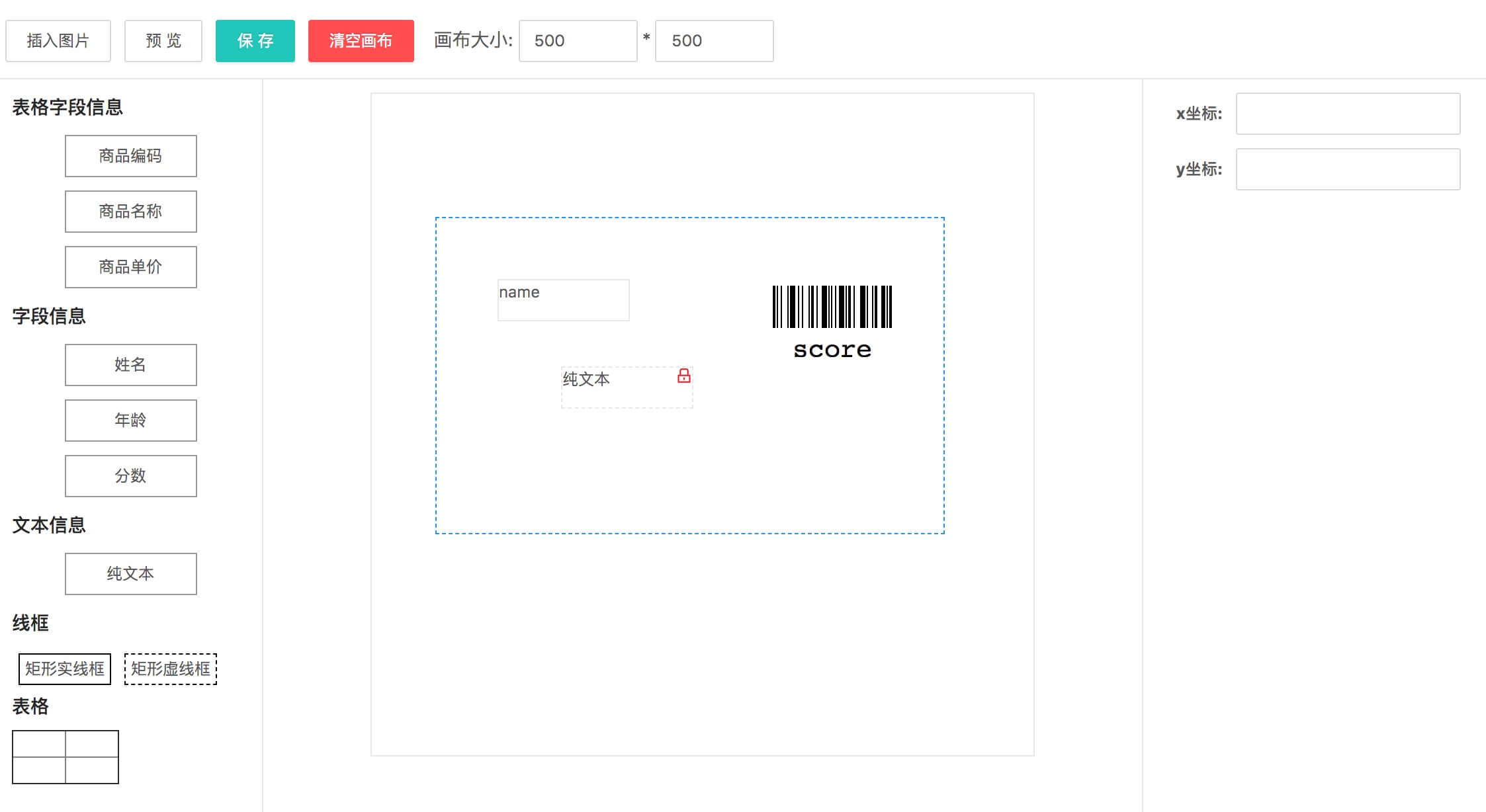The width and height of the screenshot is (1486, 812).
Task: Save the canvas with 保存 button
Action: [x=255, y=41]
